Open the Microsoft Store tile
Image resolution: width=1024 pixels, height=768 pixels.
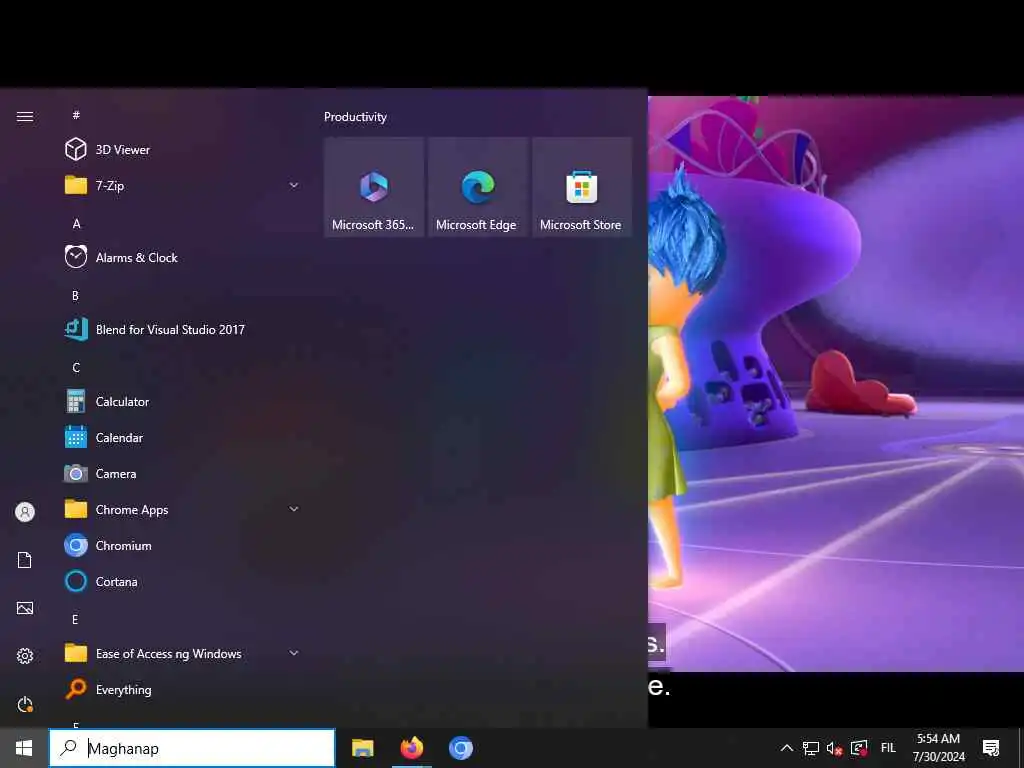tap(582, 187)
